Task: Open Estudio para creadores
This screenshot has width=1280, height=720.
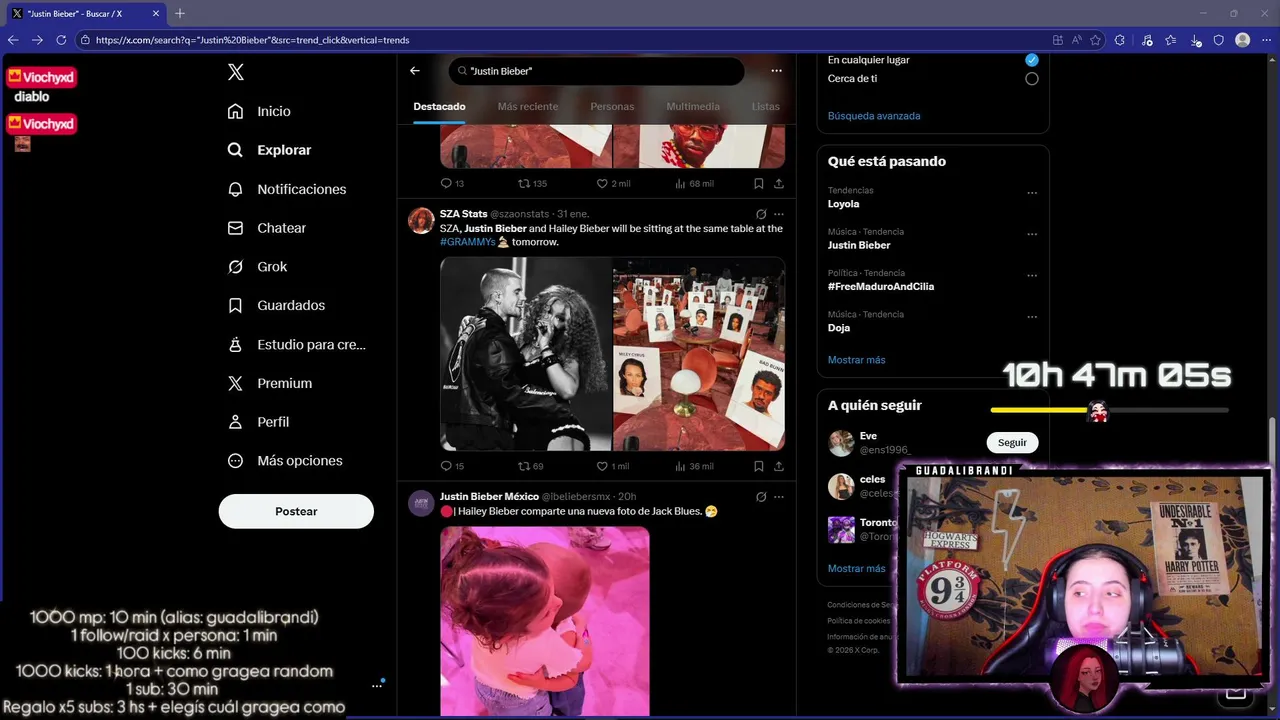Action: (296, 344)
